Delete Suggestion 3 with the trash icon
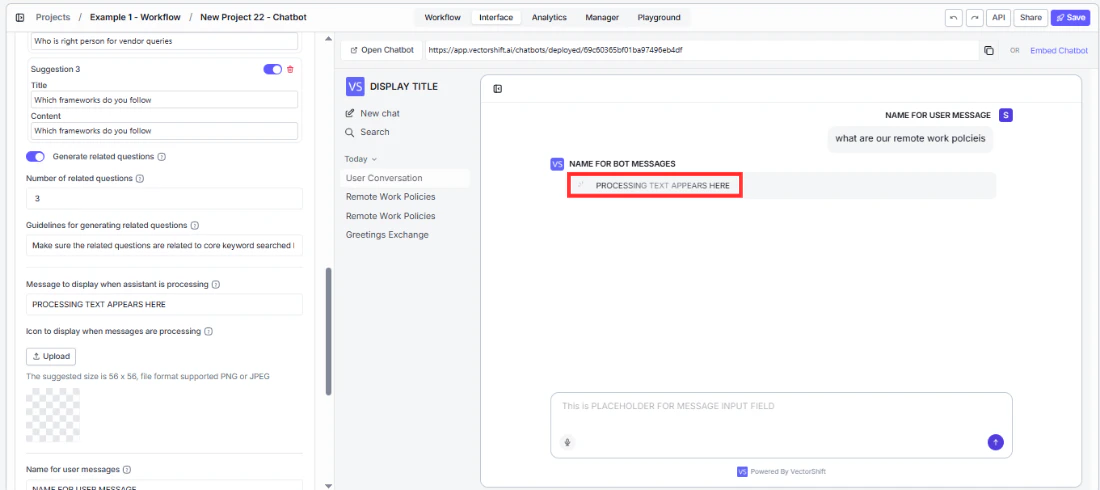The height and width of the screenshot is (490, 1100). 290,69
